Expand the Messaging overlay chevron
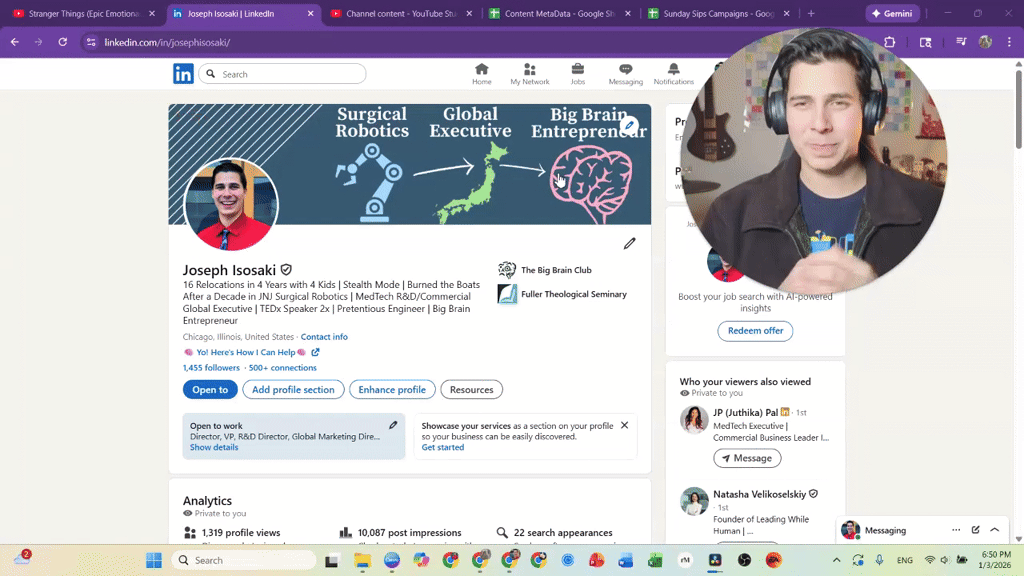This screenshot has width=1024, height=576. (x=995, y=530)
